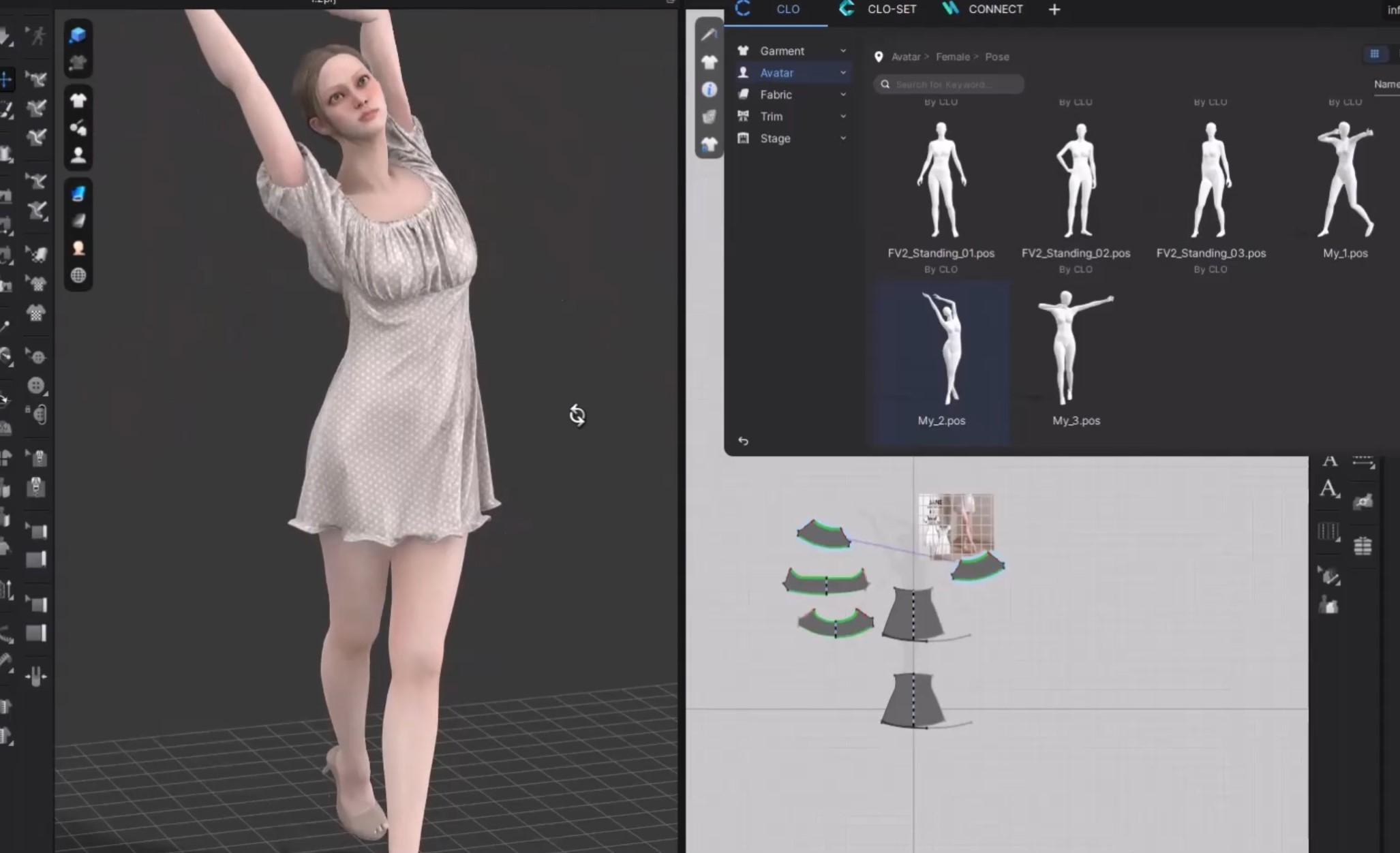Image resolution: width=1400 pixels, height=853 pixels.
Task: Click the Female breadcrumb link
Action: tap(952, 57)
